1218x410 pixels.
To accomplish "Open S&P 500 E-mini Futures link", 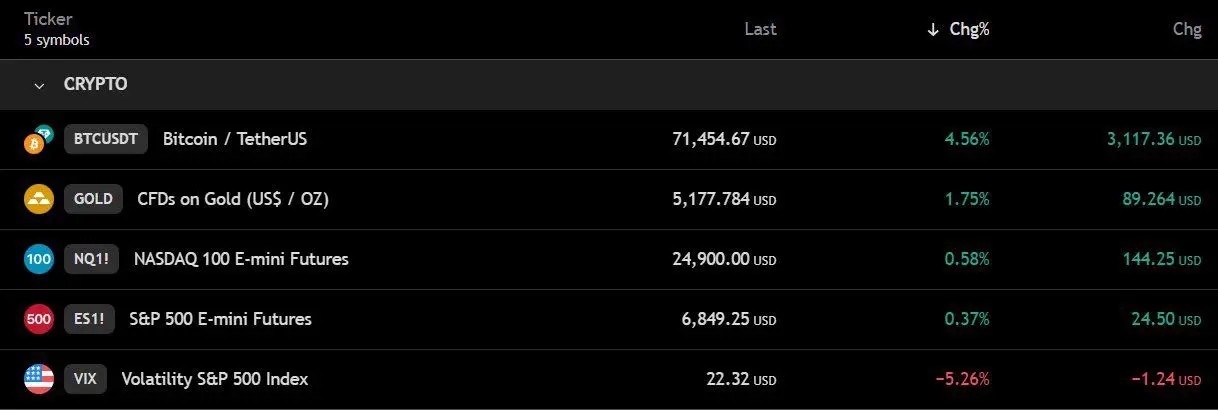I will pos(220,319).
